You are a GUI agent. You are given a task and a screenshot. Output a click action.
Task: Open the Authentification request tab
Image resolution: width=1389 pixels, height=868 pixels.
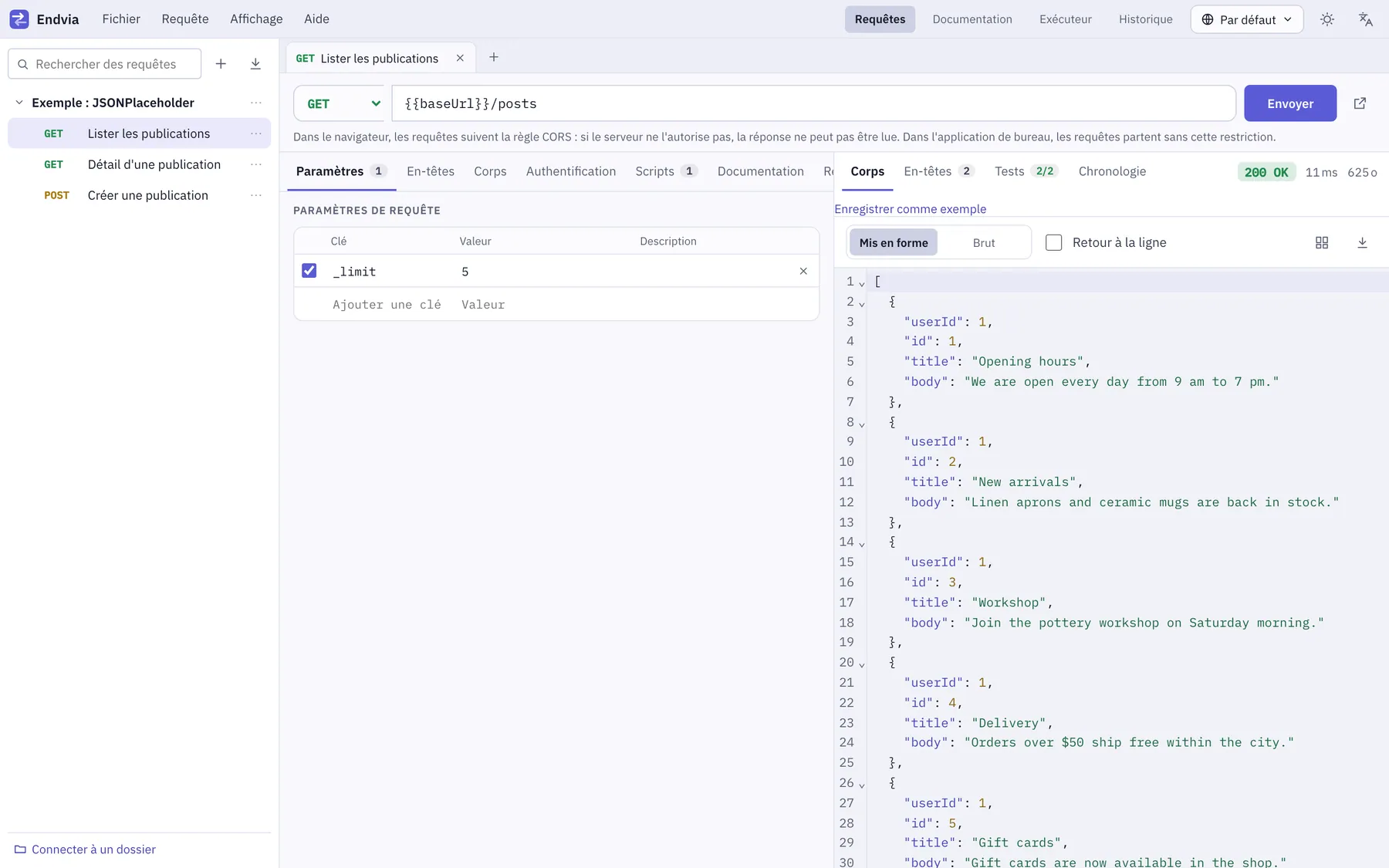pos(571,171)
